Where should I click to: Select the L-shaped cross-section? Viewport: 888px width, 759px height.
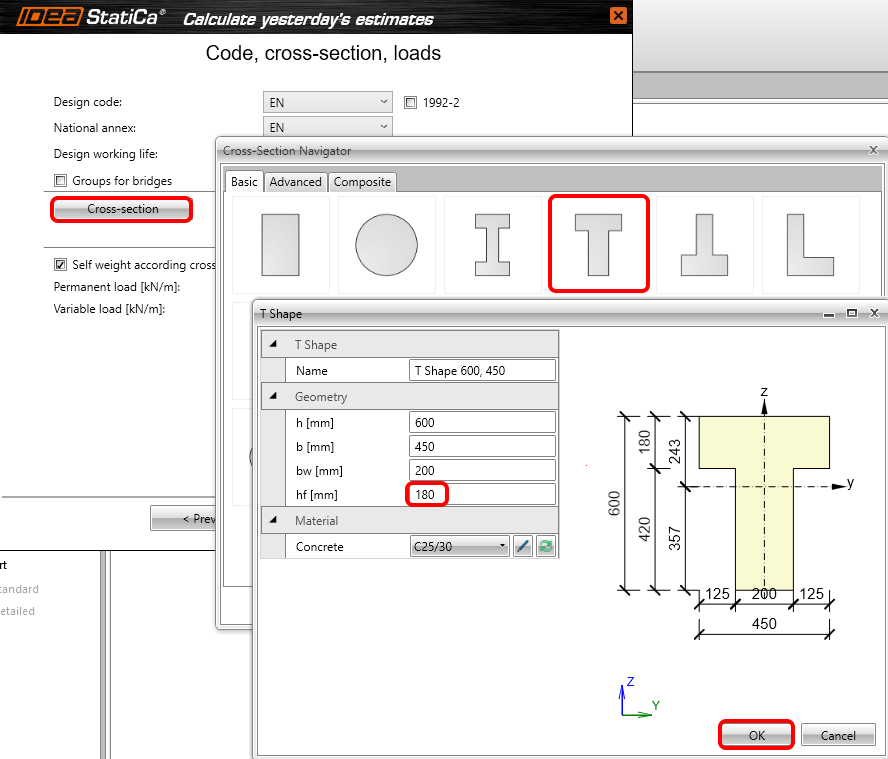pyautogui.click(x=810, y=244)
